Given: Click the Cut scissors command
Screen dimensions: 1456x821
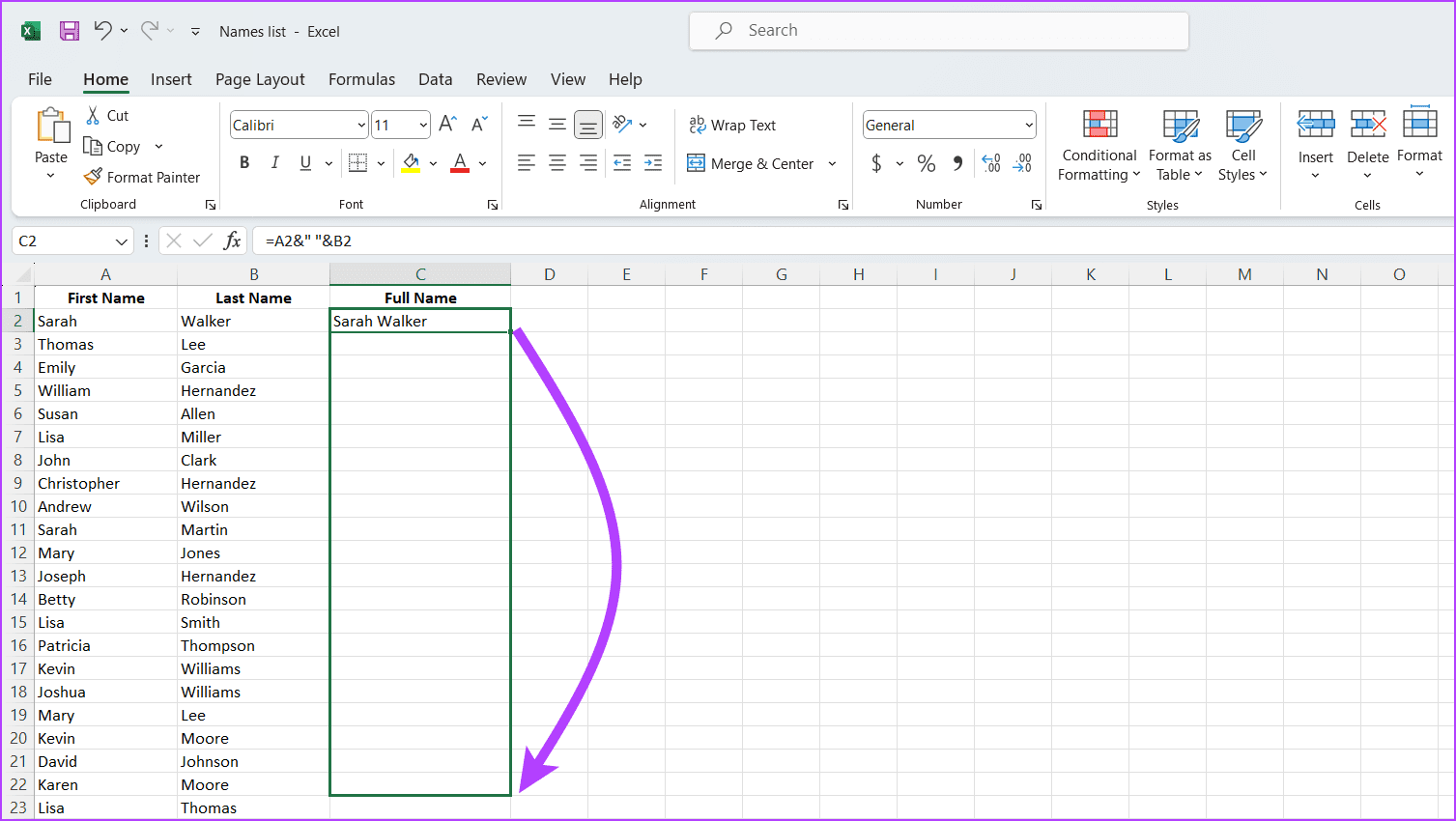Looking at the screenshot, I should click(107, 115).
